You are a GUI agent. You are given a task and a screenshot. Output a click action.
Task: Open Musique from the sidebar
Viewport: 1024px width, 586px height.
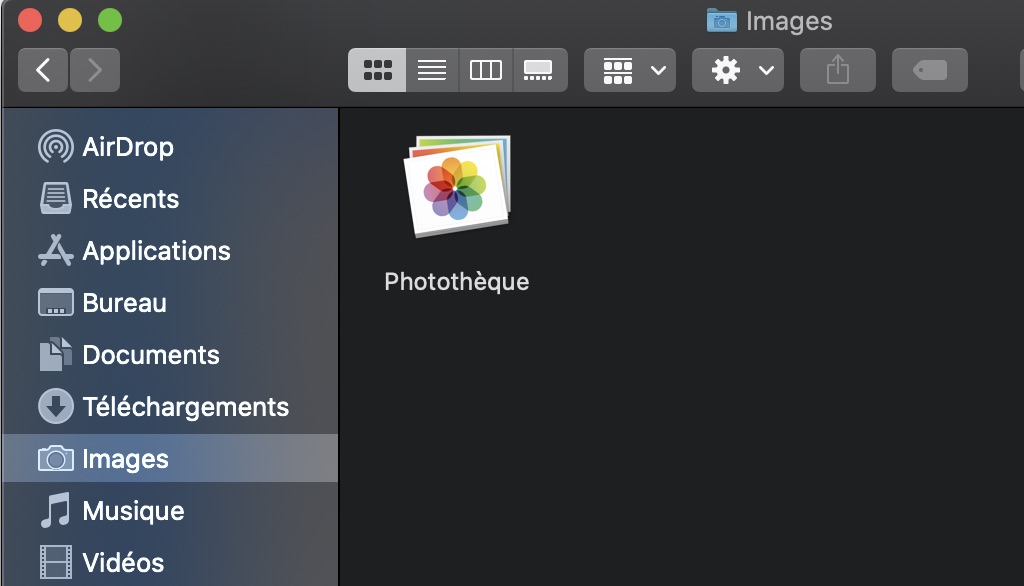[133, 511]
